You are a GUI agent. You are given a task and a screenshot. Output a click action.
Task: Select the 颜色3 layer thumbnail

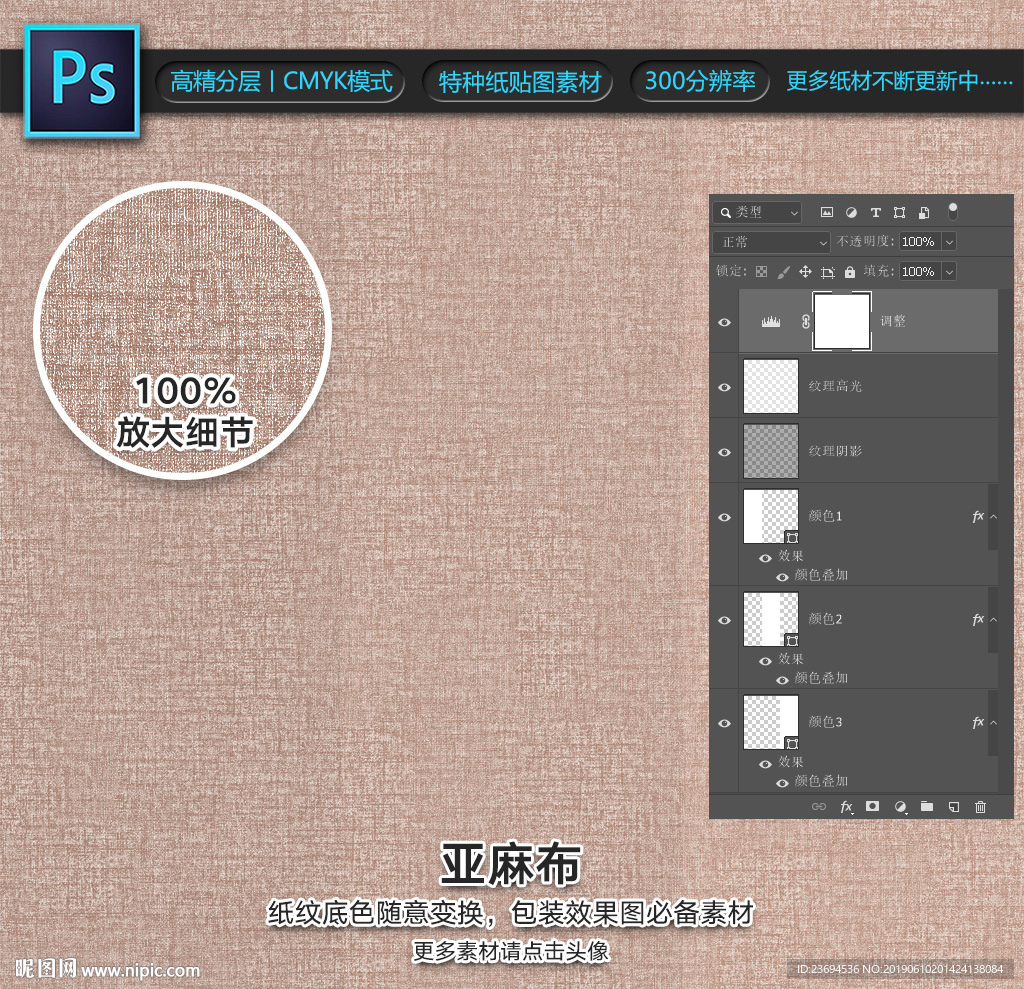click(x=771, y=722)
